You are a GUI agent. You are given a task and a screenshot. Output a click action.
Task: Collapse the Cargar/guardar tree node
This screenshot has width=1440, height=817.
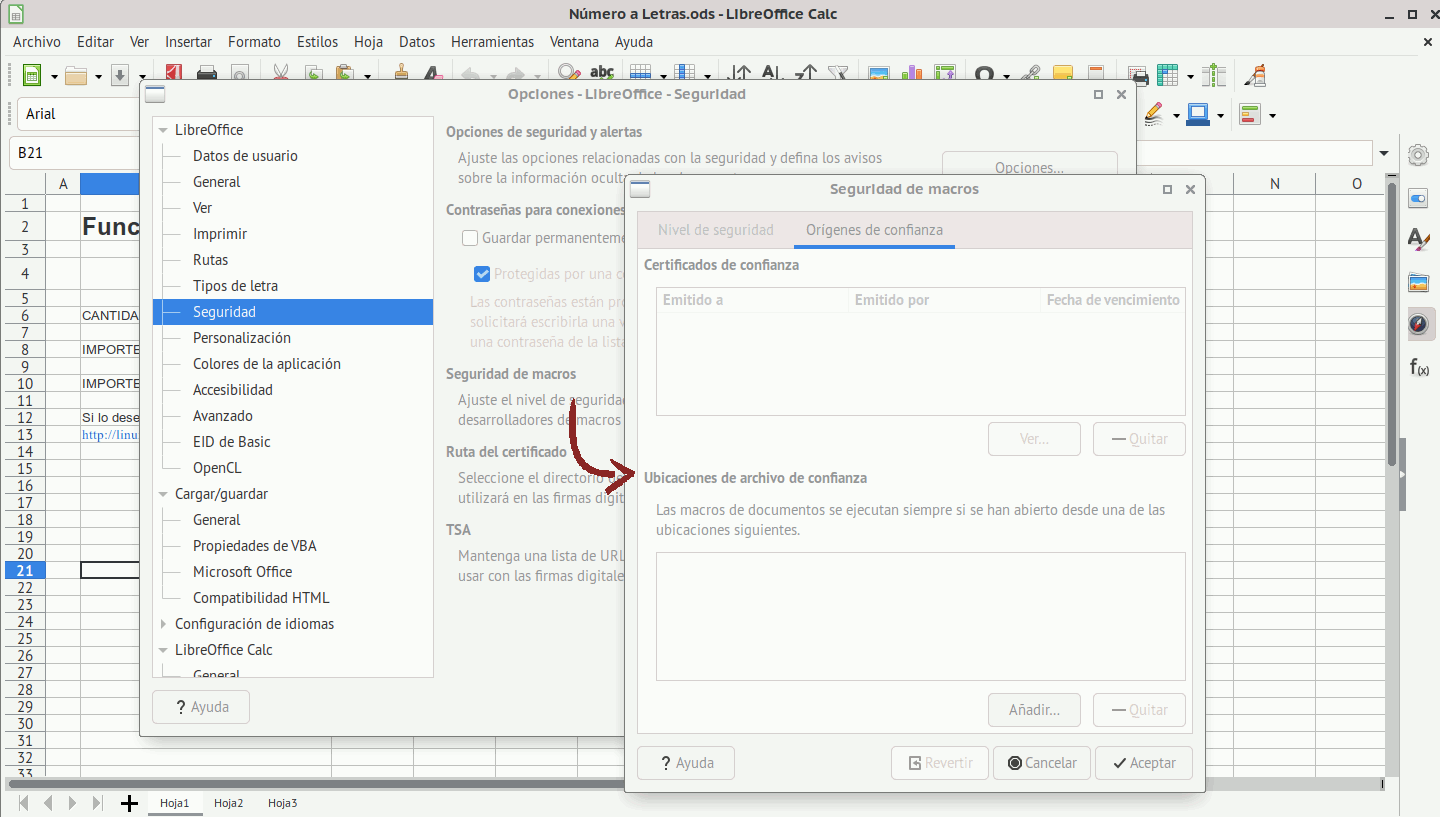pyautogui.click(x=164, y=494)
